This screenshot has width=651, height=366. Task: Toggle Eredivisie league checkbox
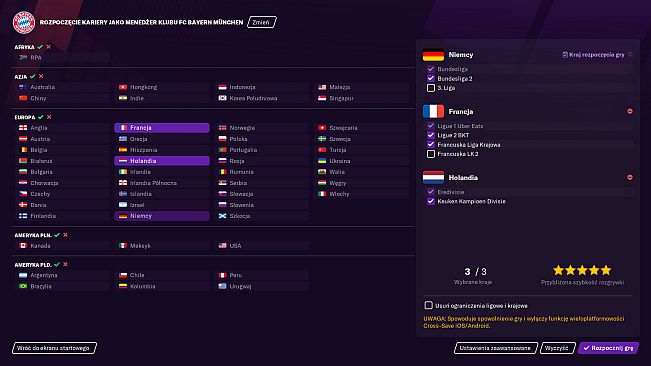pos(431,192)
